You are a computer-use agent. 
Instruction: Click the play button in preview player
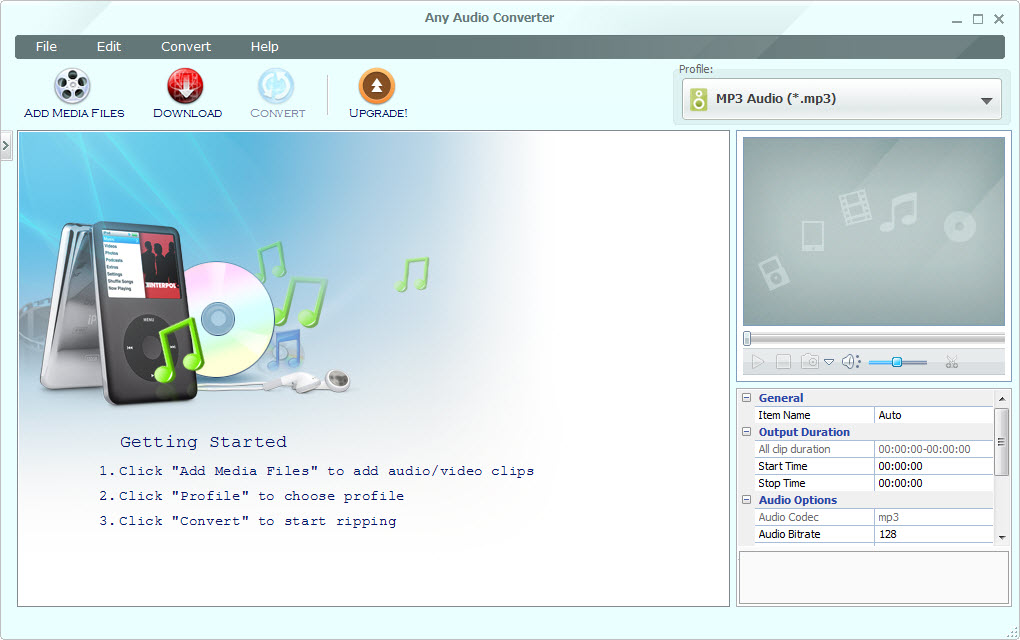[757, 362]
